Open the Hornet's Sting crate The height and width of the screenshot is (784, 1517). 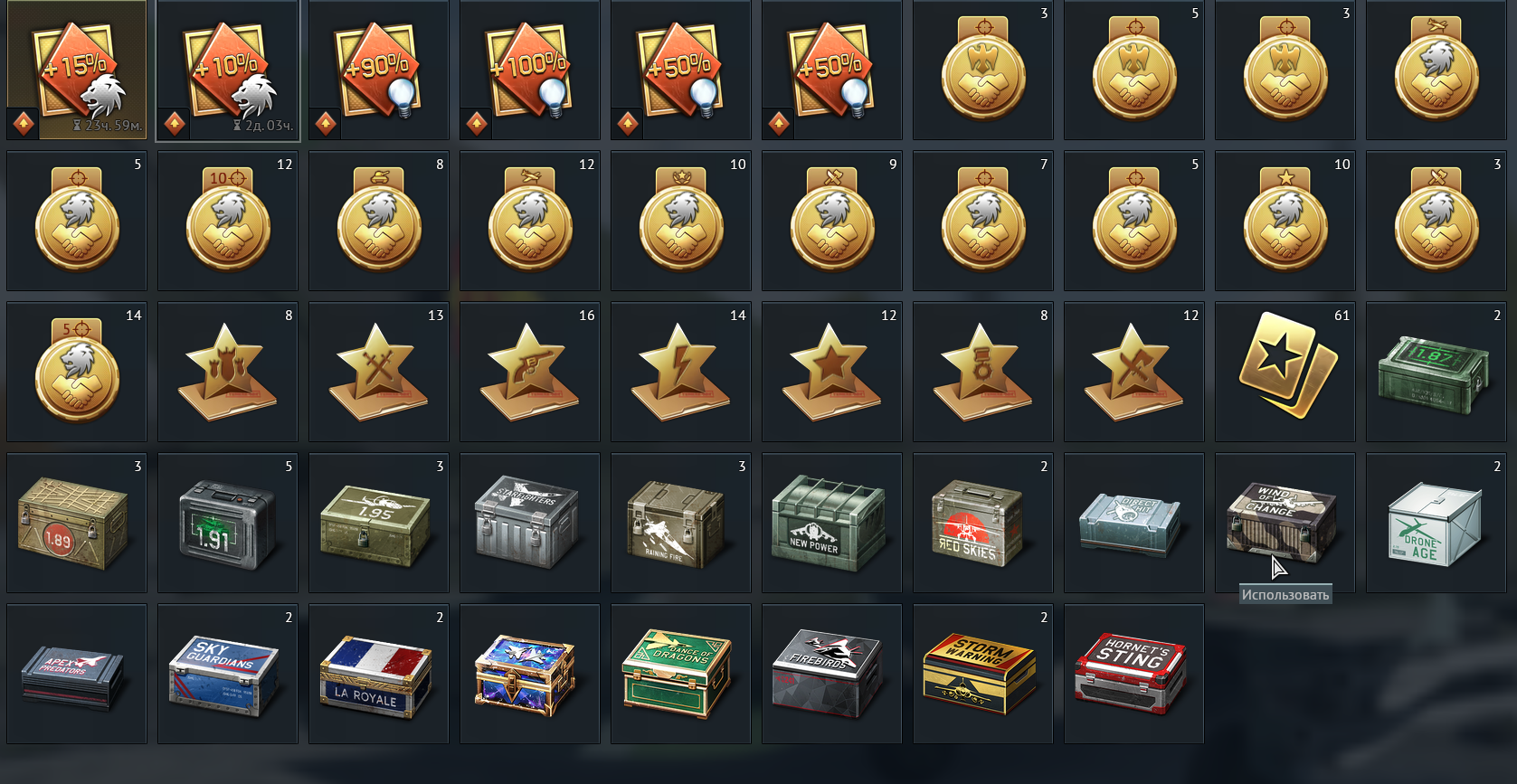1134,674
